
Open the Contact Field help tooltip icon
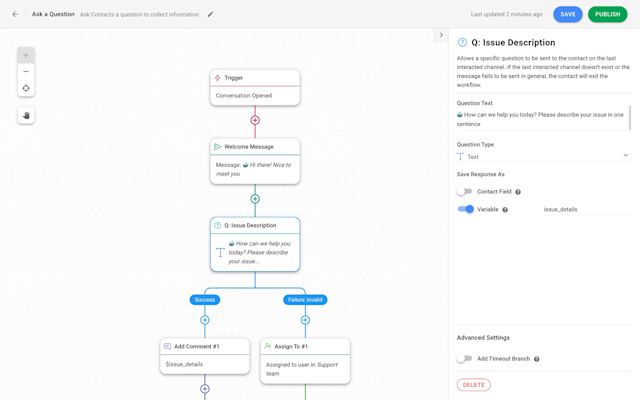pos(518,192)
